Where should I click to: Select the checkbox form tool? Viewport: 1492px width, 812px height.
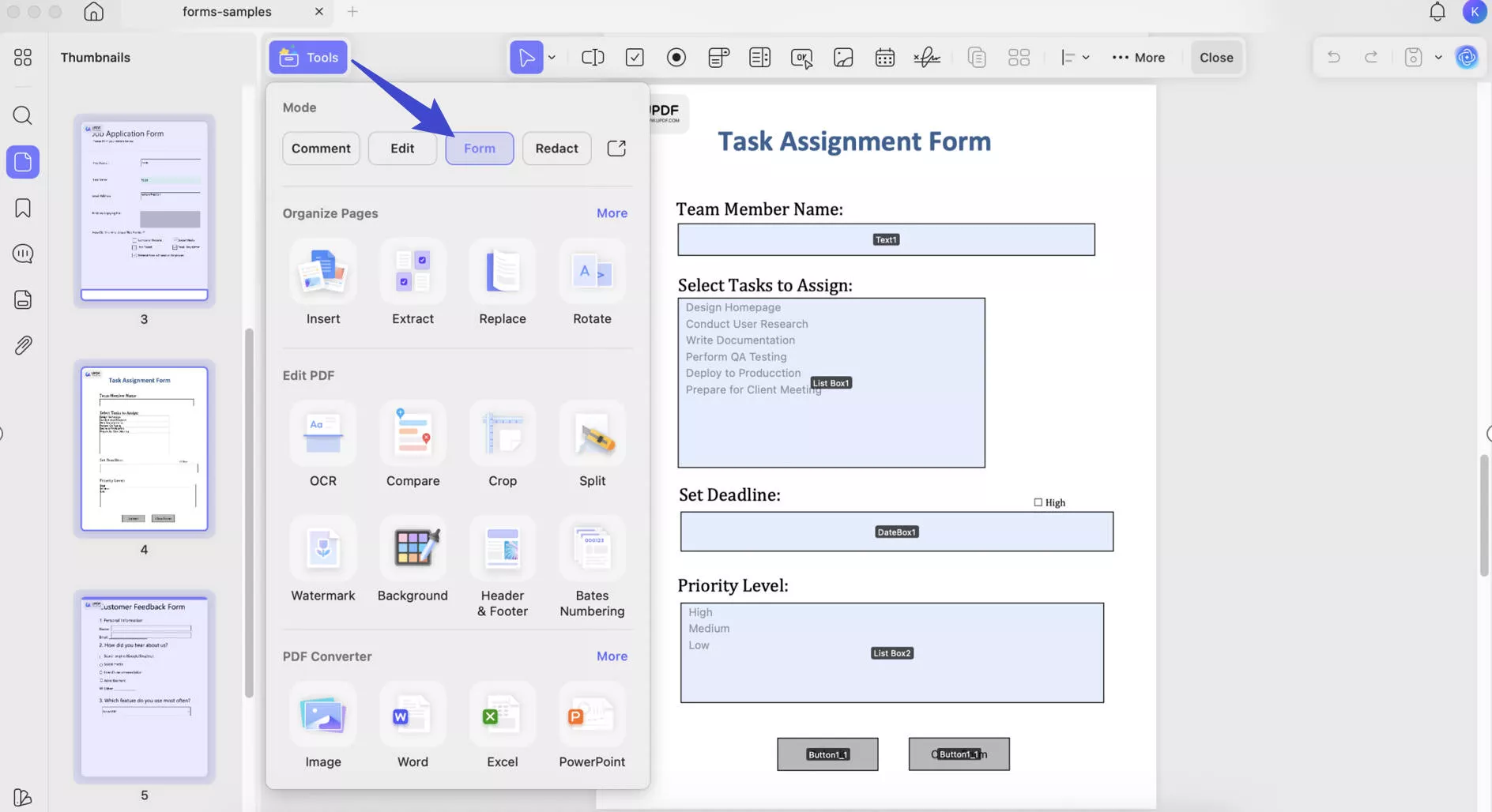(635, 57)
